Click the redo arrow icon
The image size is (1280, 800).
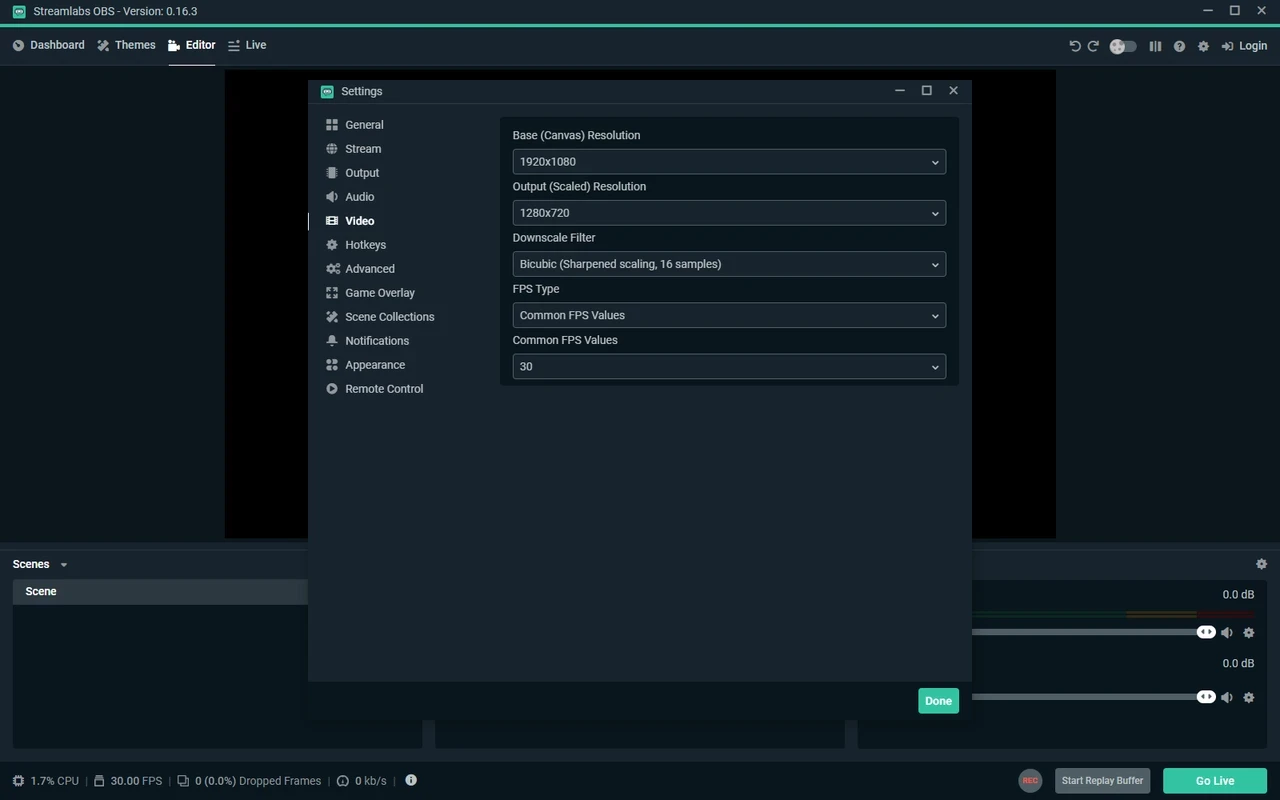[1093, 46]
